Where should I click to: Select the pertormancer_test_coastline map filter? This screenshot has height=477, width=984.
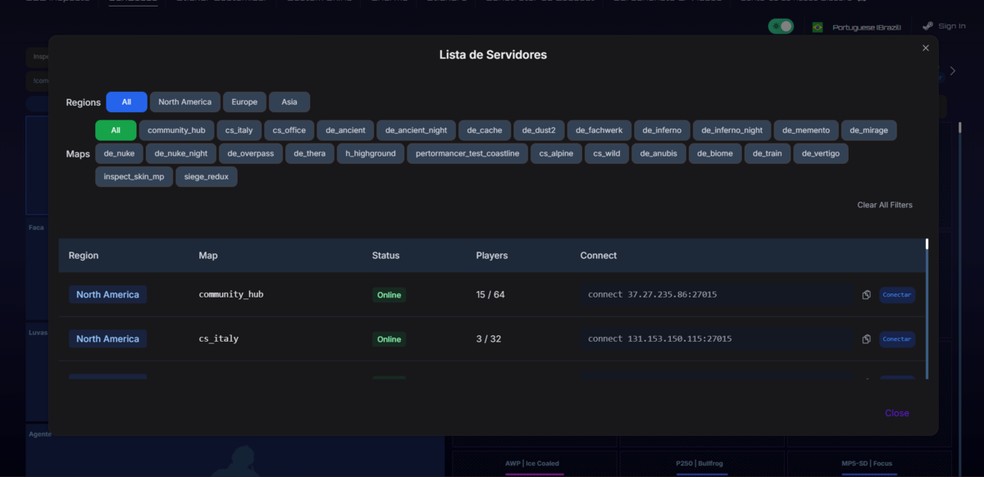[467, 153]
